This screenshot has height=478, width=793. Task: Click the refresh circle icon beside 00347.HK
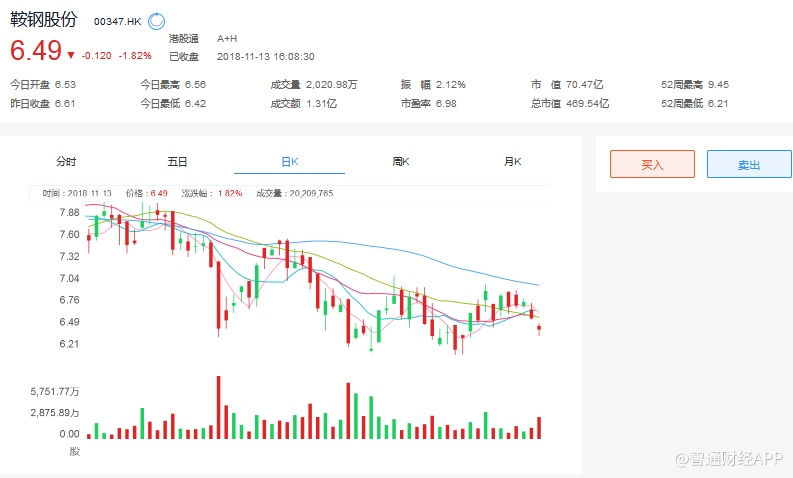[157, 21]
